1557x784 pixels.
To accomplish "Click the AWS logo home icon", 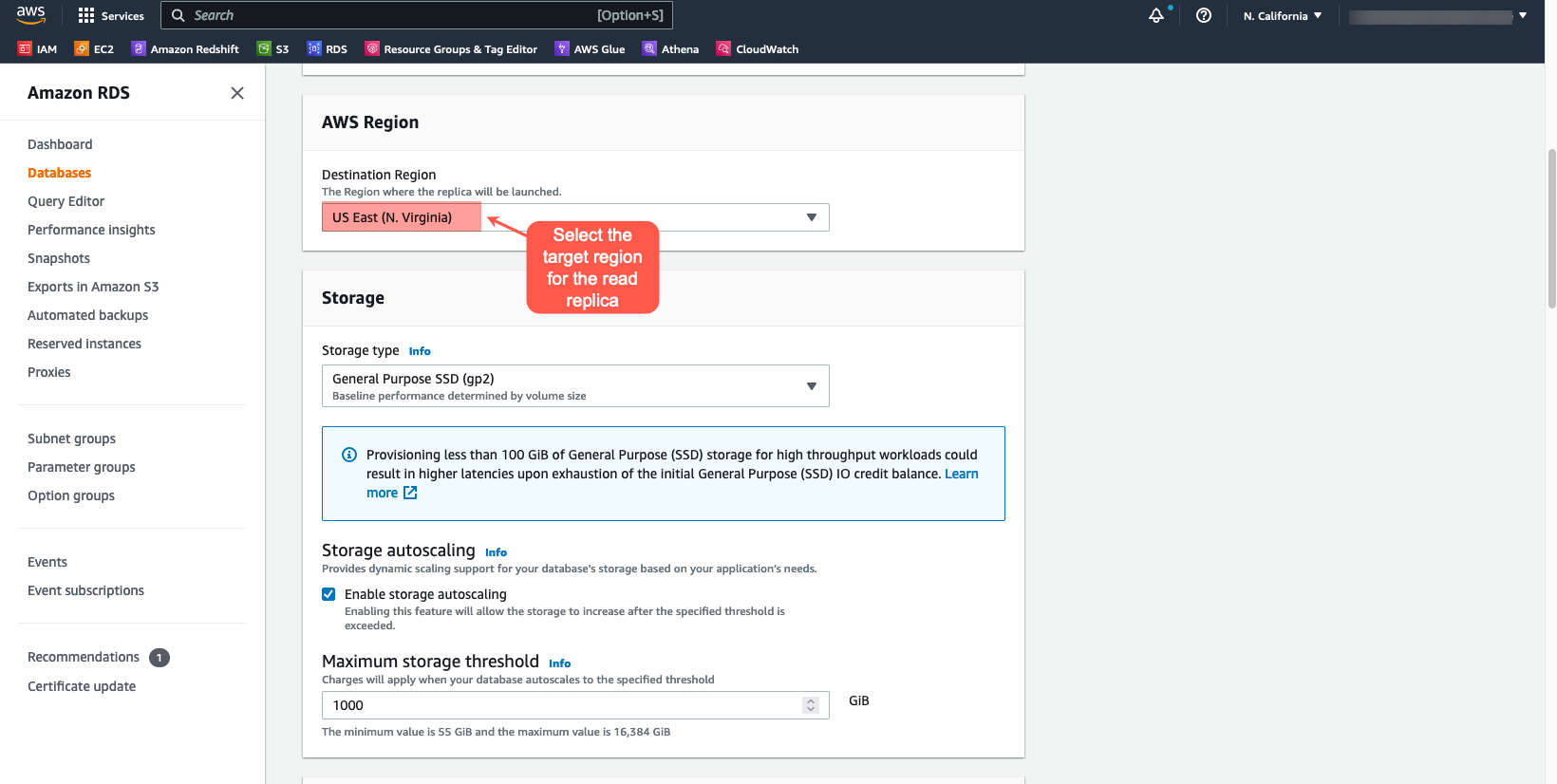I will (x=30, y=15).
